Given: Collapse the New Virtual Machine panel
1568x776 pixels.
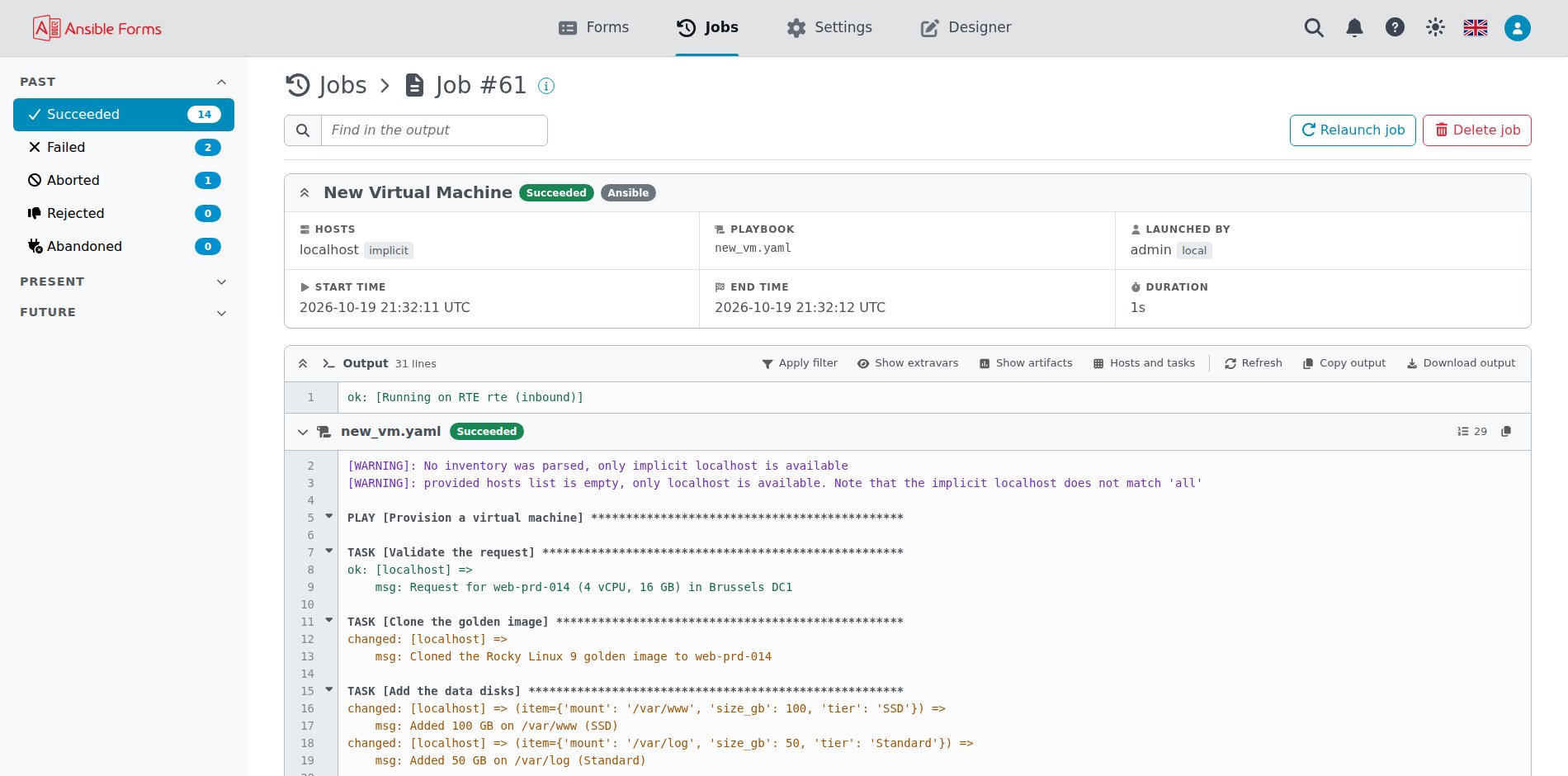Looking at the screenshot, I should [305, 193].
